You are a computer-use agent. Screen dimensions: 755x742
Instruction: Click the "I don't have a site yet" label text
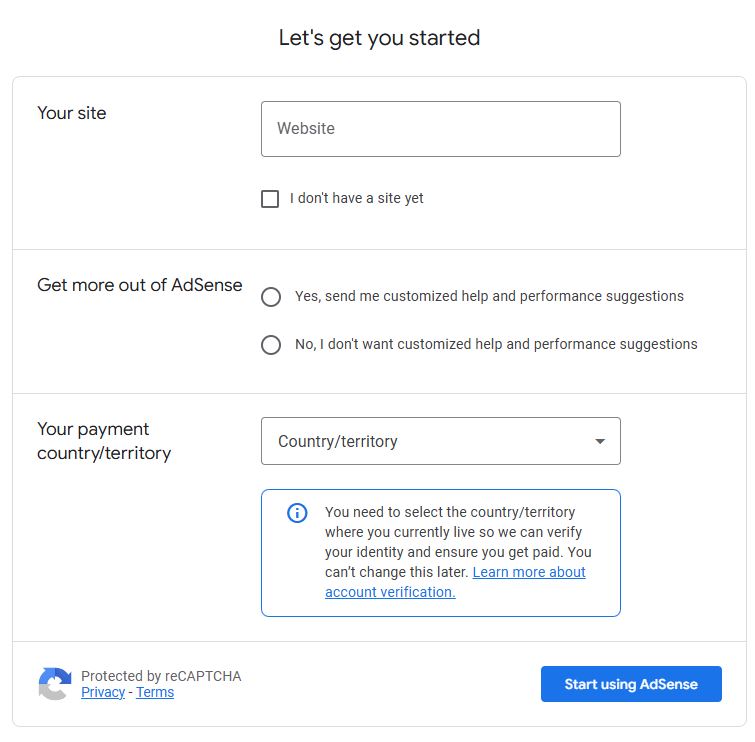coord(356,198)
